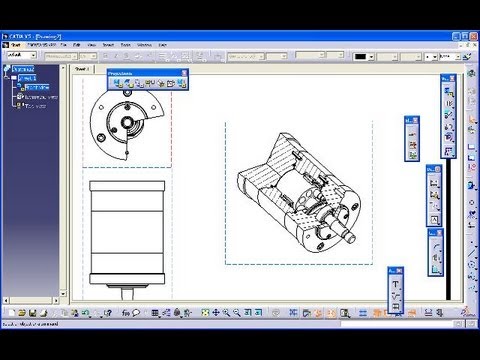Click the fifth icon in the Projections toolbar
This screenshot has height=360, width=480.
[x=161, y=83]
